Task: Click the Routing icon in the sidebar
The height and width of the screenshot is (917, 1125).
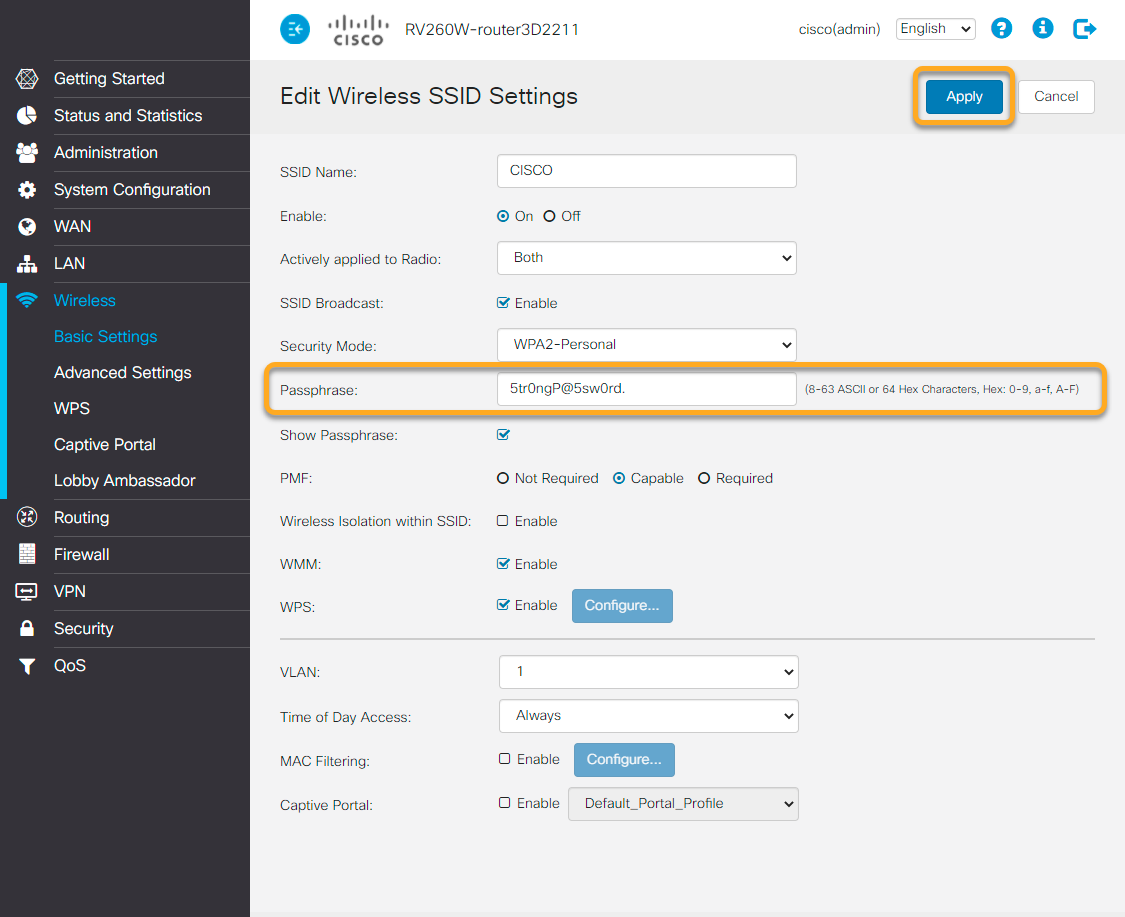Action: [x=27, y=517]
